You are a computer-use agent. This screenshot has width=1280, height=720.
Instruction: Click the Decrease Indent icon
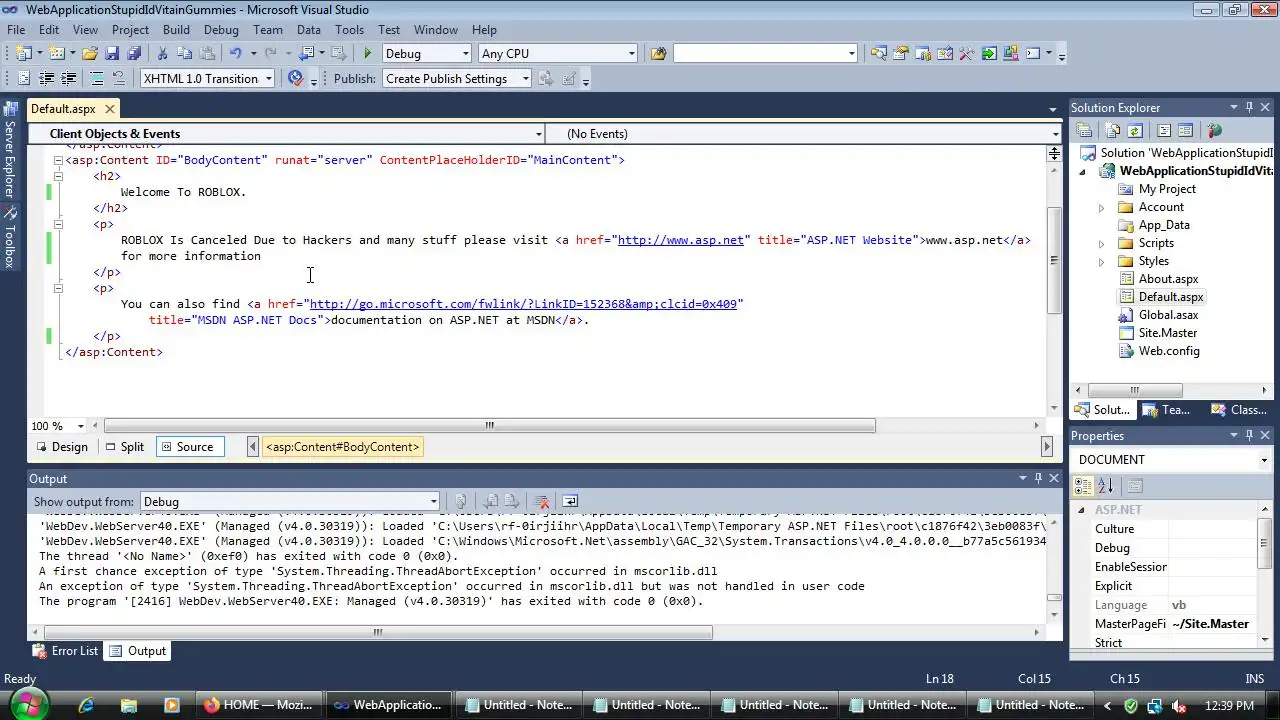(46, 78)
